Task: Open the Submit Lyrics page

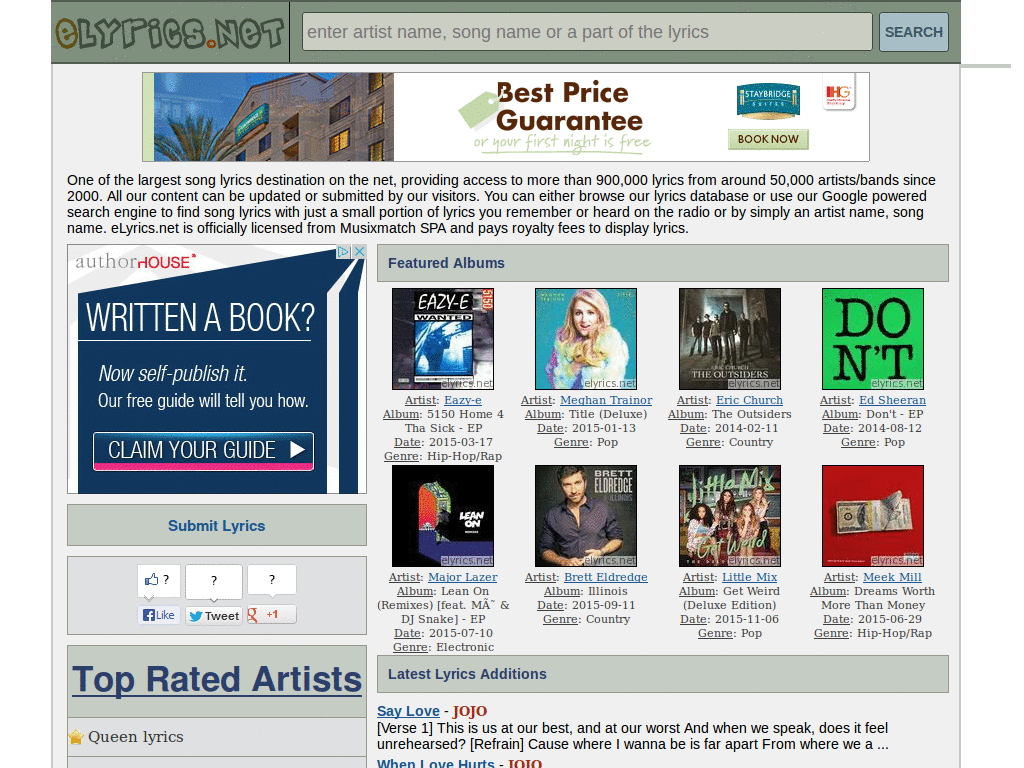Action: coord(216,525)
